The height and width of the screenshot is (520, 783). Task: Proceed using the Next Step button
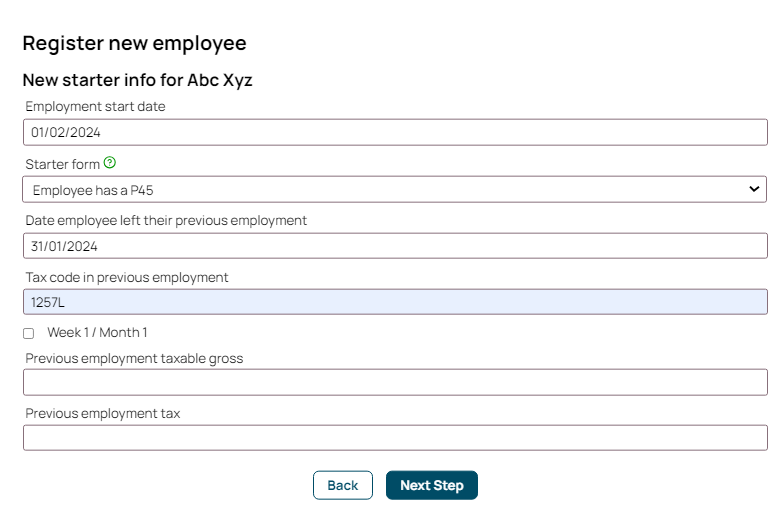[x=432, y=486]
